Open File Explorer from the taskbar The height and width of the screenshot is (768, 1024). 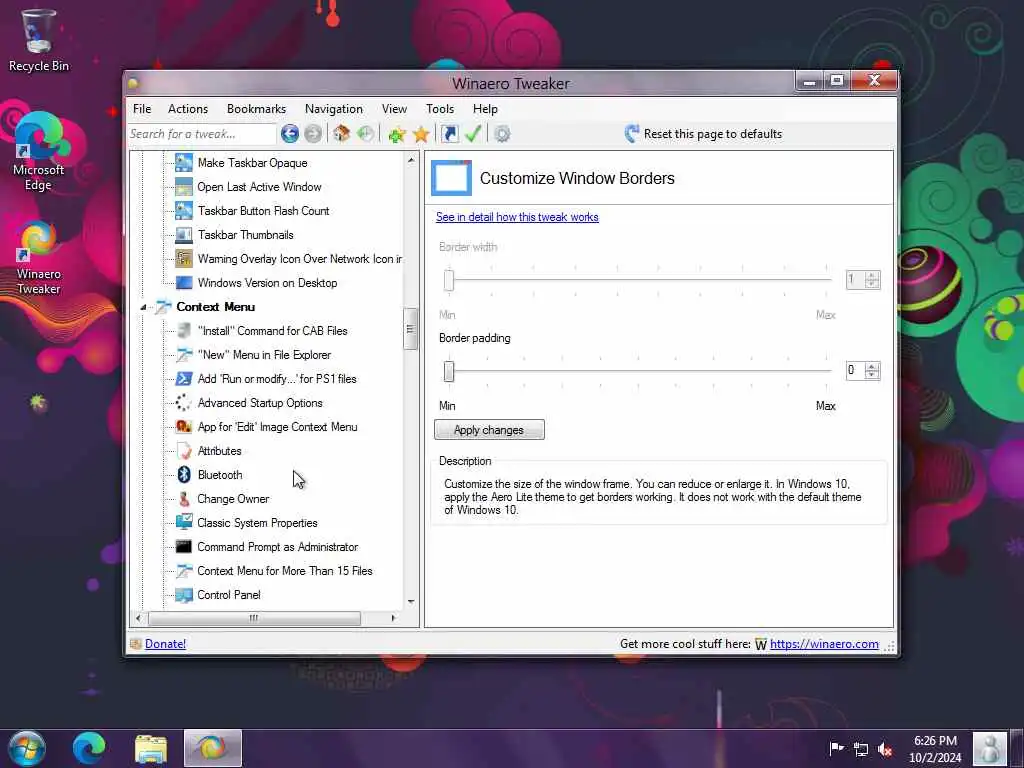pos(151,748)
